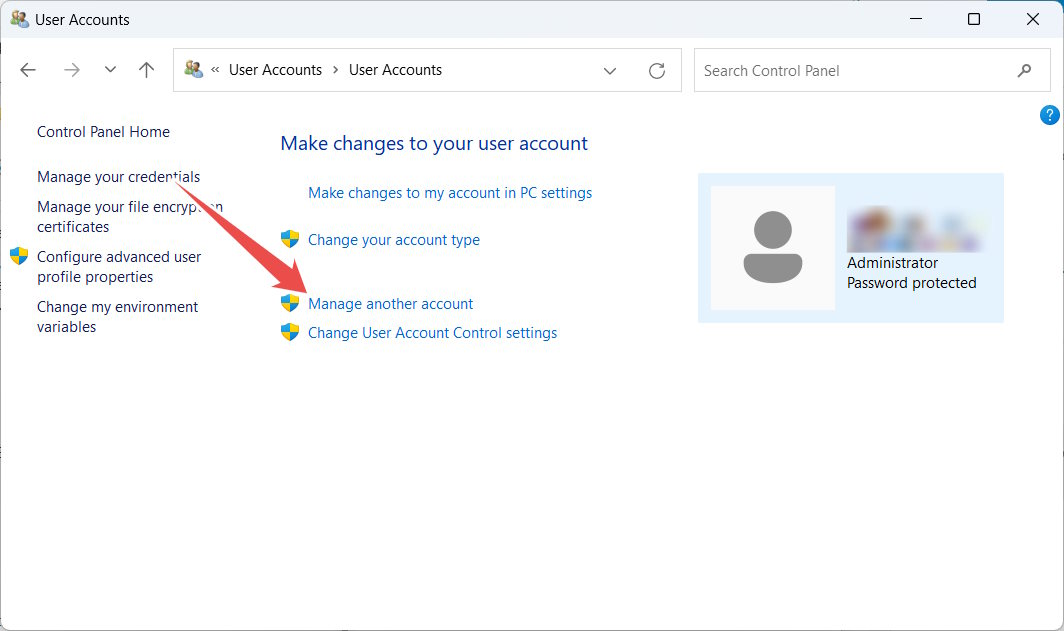Screen dimensions: 1064x631
Task: Expand the address bar breadcrumb dropdown
Action: coord(610,69)
